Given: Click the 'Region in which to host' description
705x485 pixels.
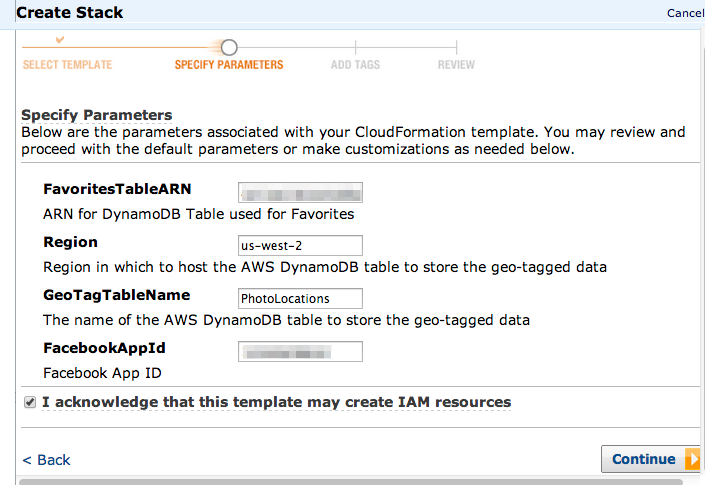Looking at the screenshot, I should (325, 267).
